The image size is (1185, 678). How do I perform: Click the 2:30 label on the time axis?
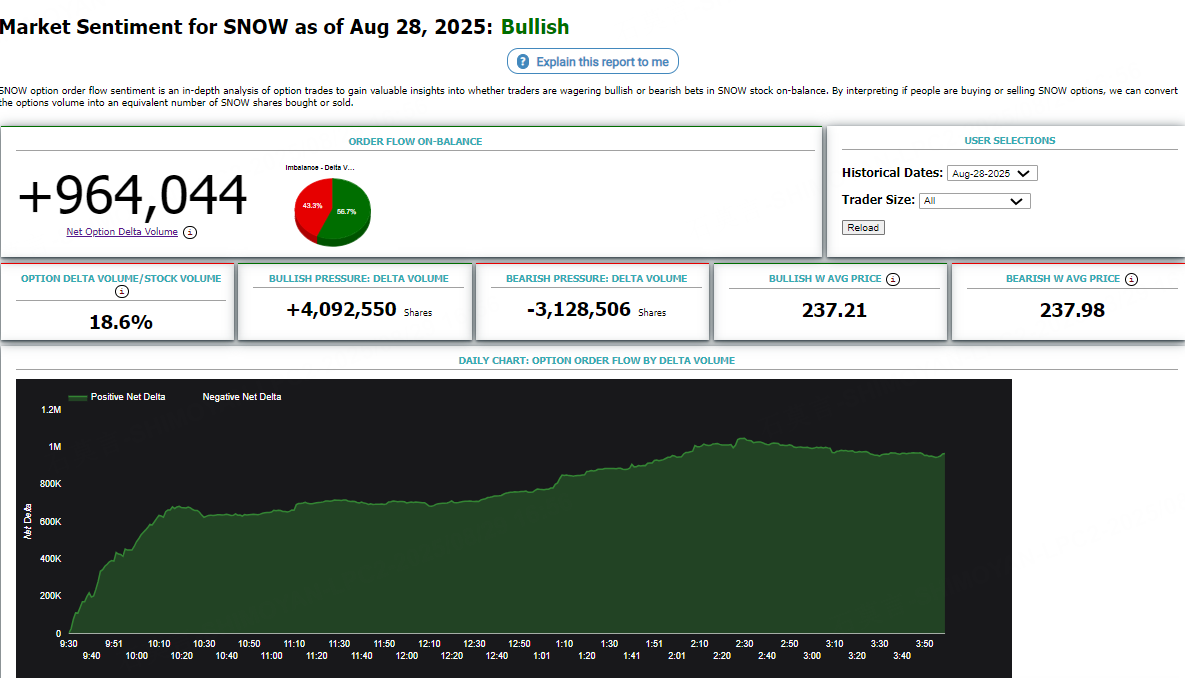[x=744, y=644]
